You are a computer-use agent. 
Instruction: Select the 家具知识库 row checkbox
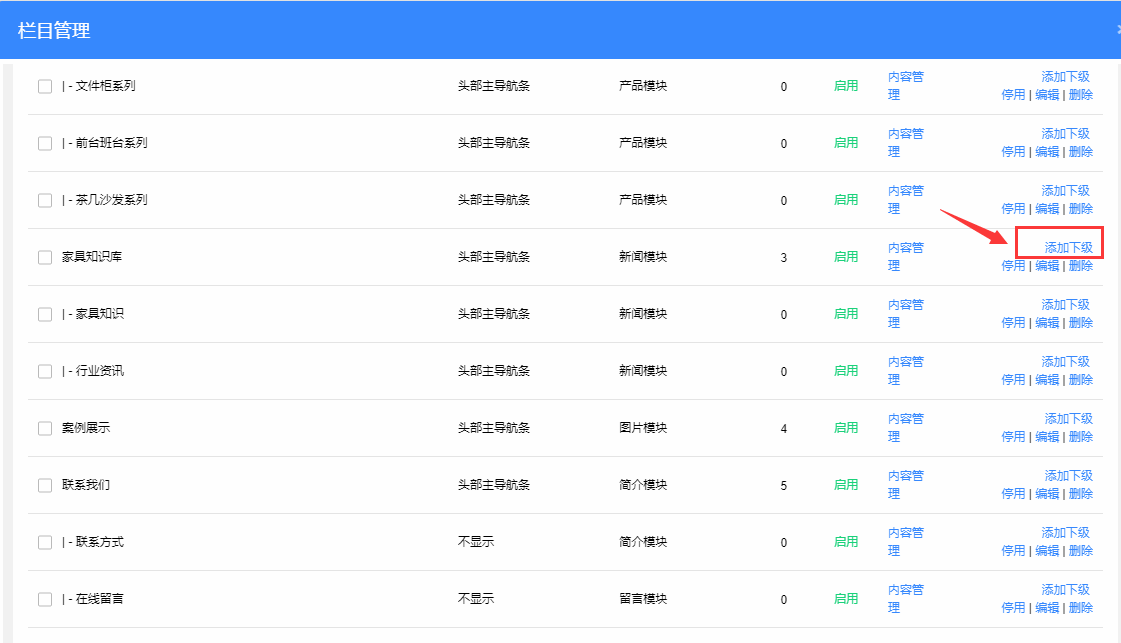[x=45, y=257]
